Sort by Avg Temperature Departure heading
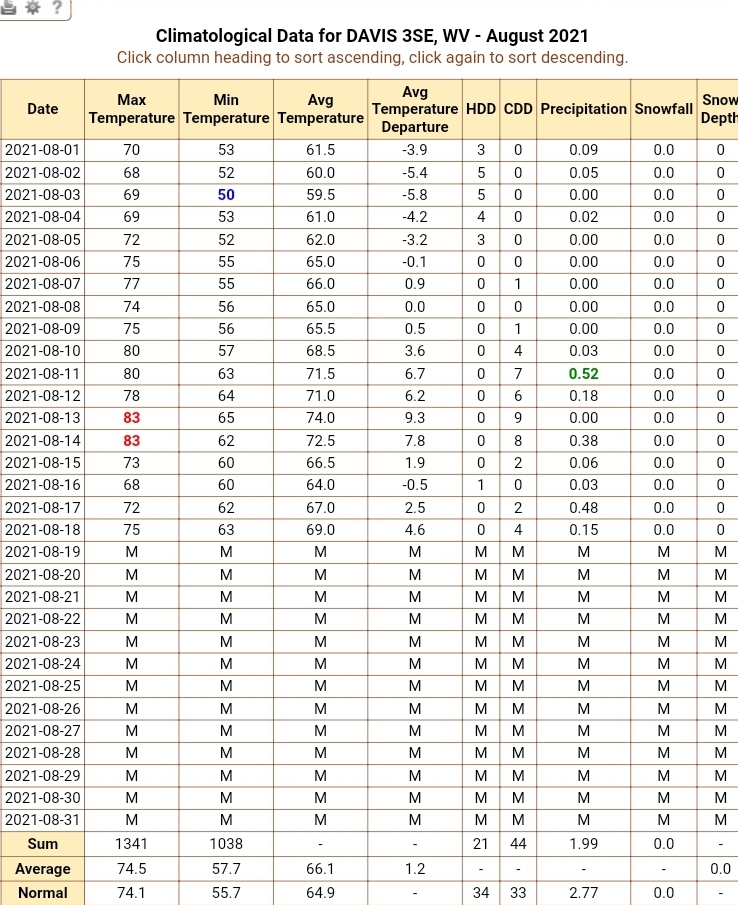 [x=415, y=109]
